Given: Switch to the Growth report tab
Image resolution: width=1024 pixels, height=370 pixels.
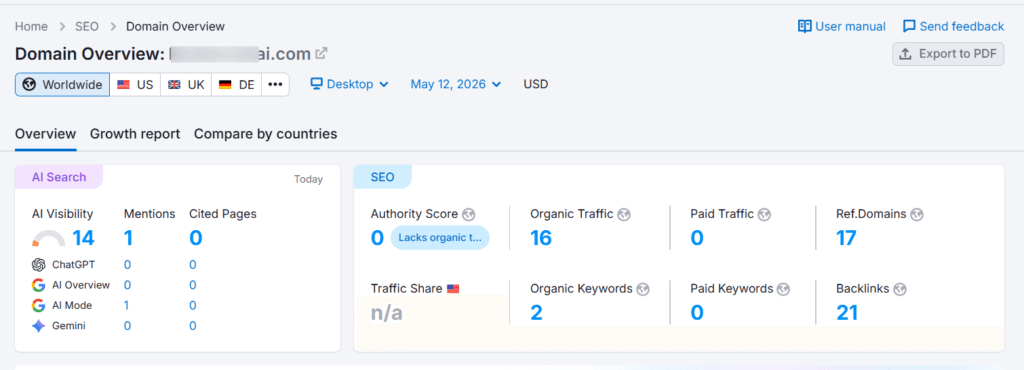Looking at the screenshot, I should [135, 134].
